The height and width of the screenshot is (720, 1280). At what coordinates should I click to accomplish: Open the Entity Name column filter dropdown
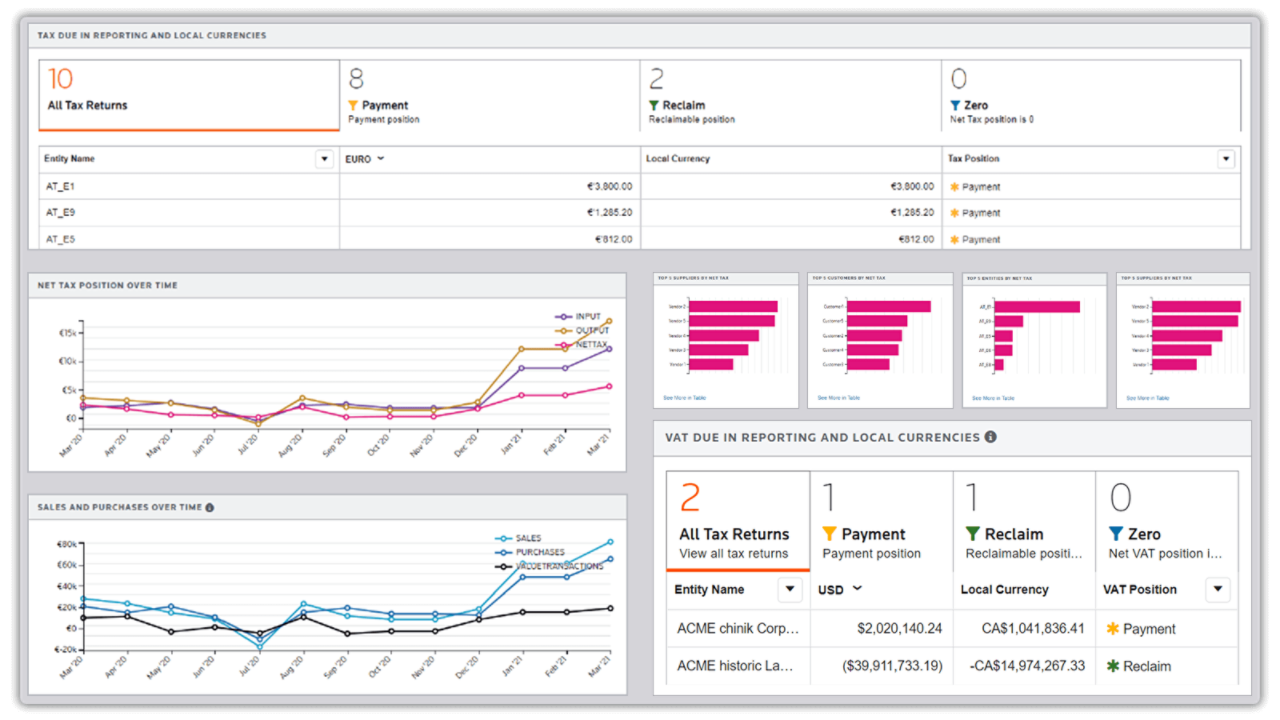coord(324,159)
